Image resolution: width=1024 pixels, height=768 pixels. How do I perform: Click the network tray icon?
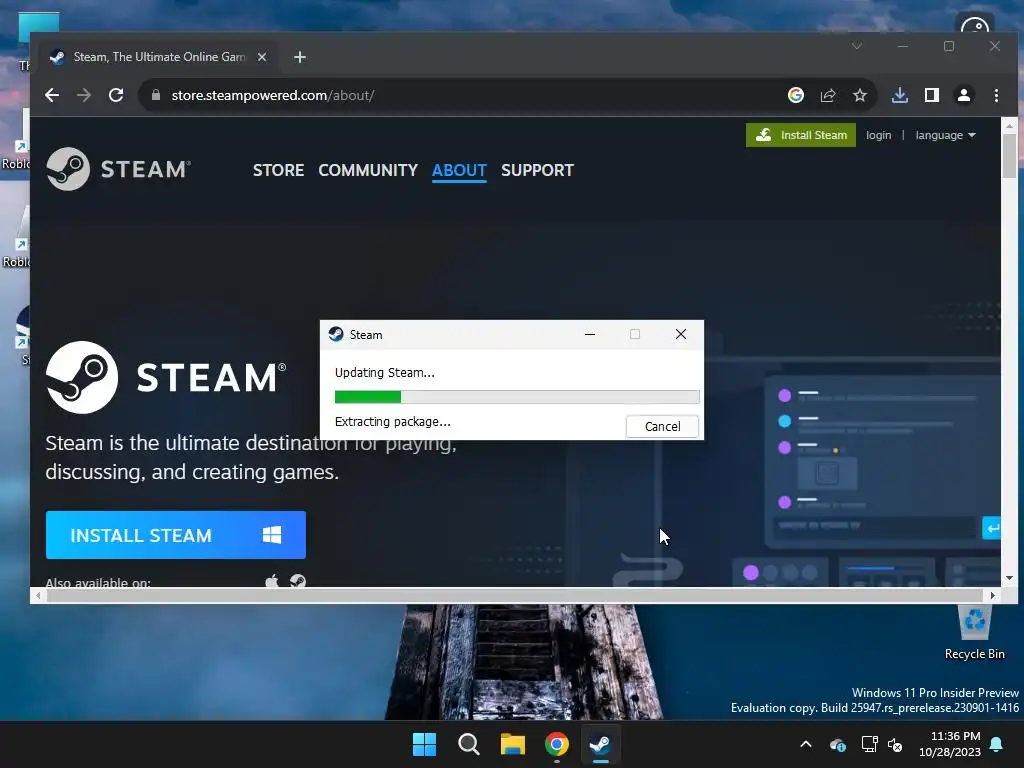pyautogui.click(x=869, y=744)
